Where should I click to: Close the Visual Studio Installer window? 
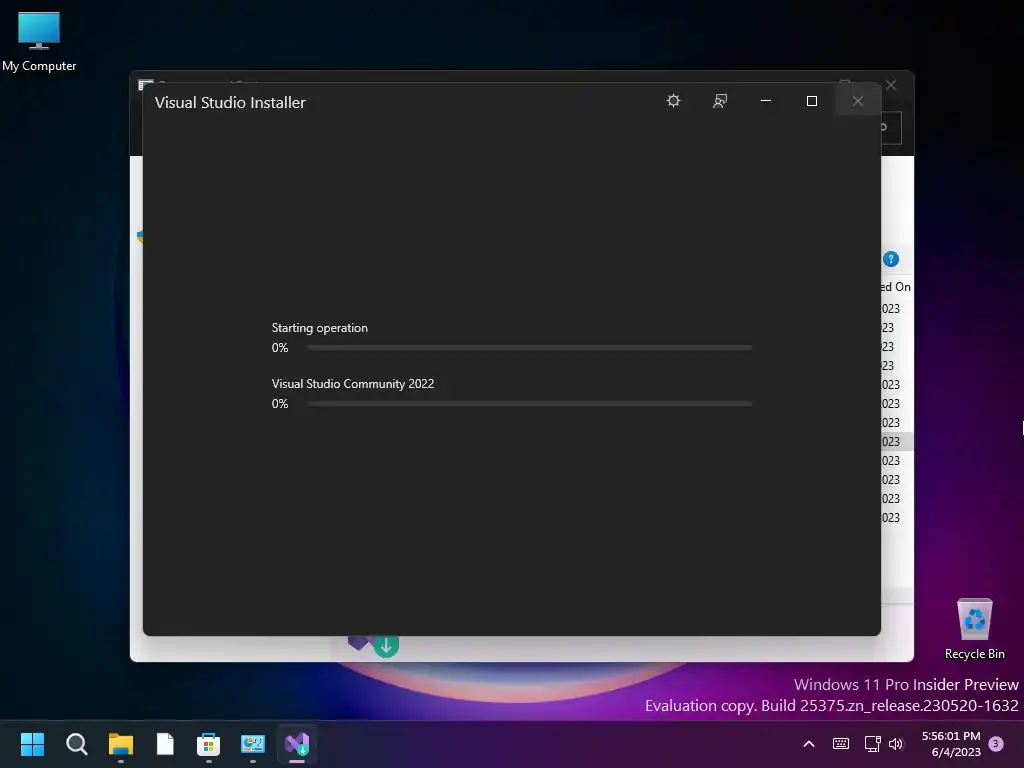[858, 101]
